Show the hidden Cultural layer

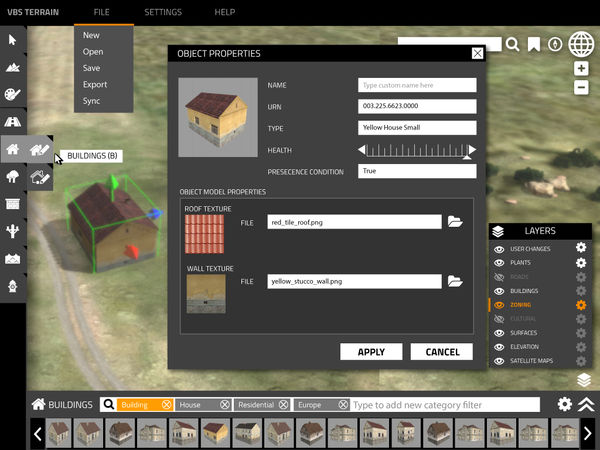click(499, 319)
